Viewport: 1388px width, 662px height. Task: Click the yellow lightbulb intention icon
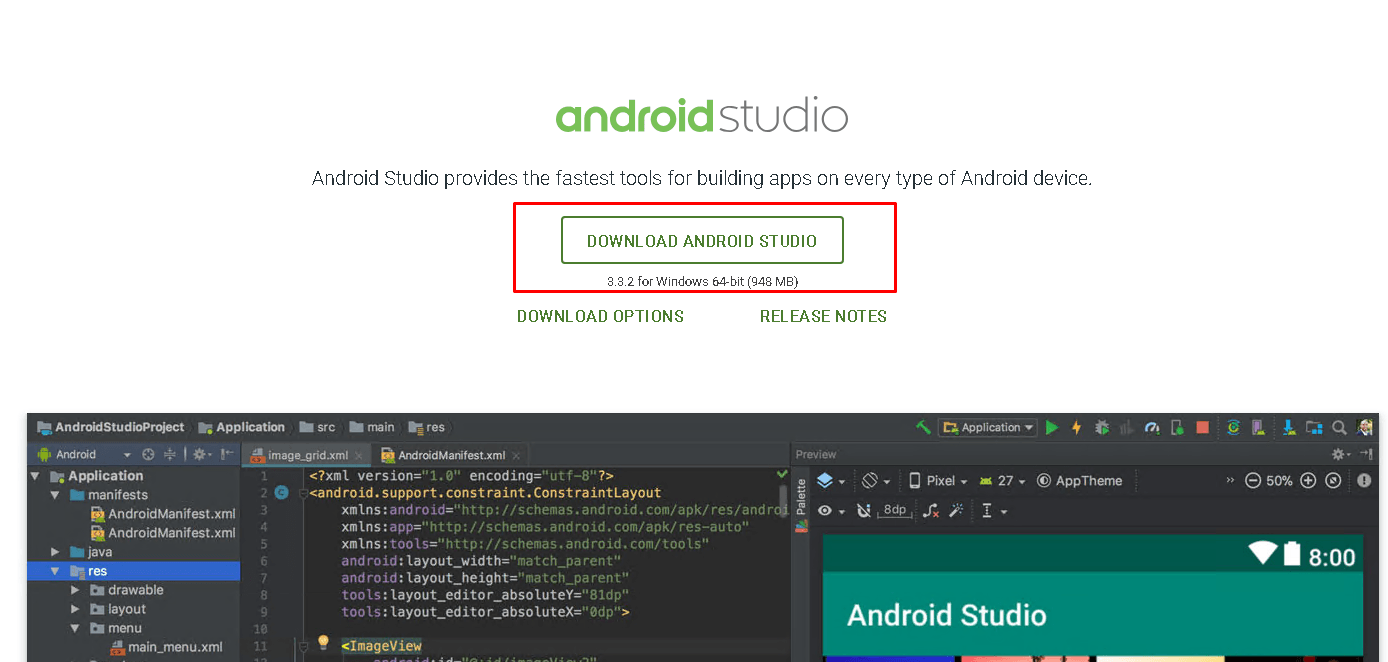pos(323,642)
